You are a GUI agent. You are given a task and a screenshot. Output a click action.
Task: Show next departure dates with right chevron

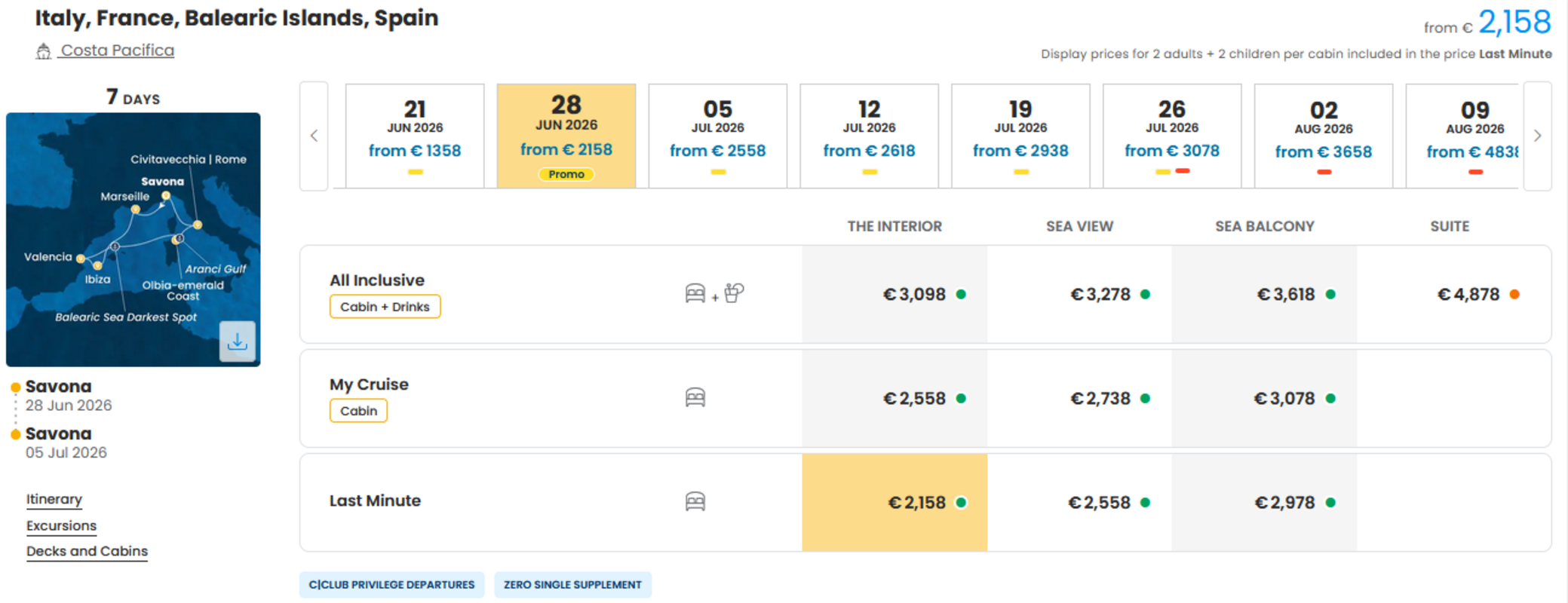coord(1537,136)
